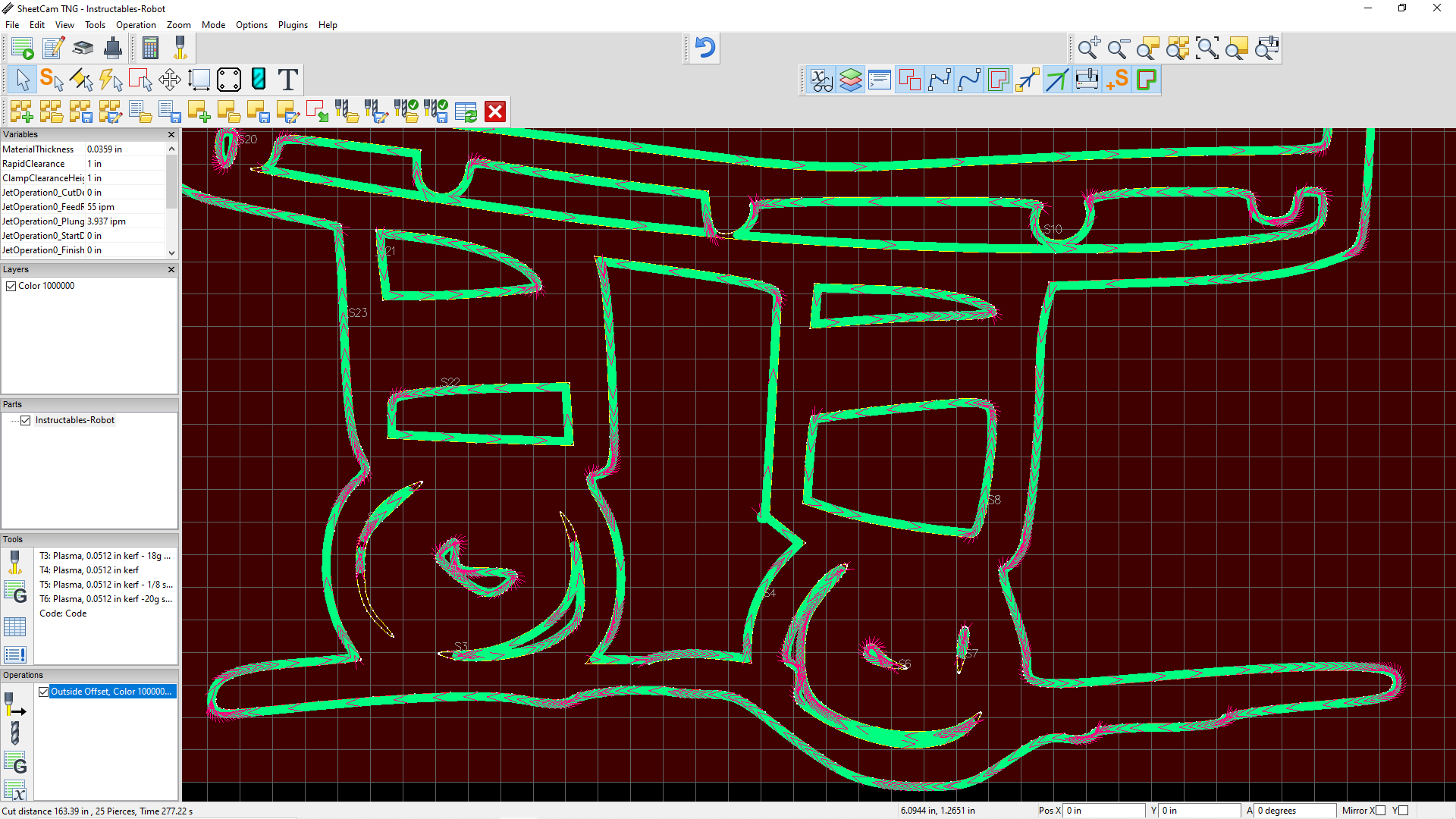Open the Plugins menu
This screenshot has height=819, width=1456.
coord(293,25)
